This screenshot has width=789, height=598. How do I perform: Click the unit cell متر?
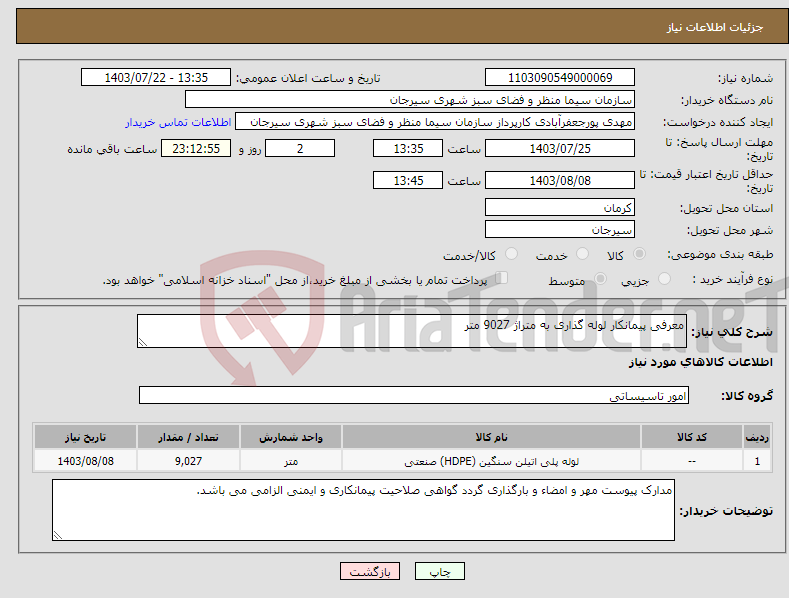(291, 461)
